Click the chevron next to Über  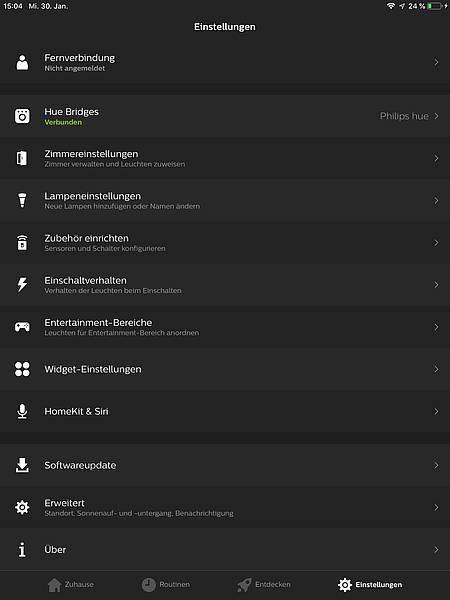(436, 549)
